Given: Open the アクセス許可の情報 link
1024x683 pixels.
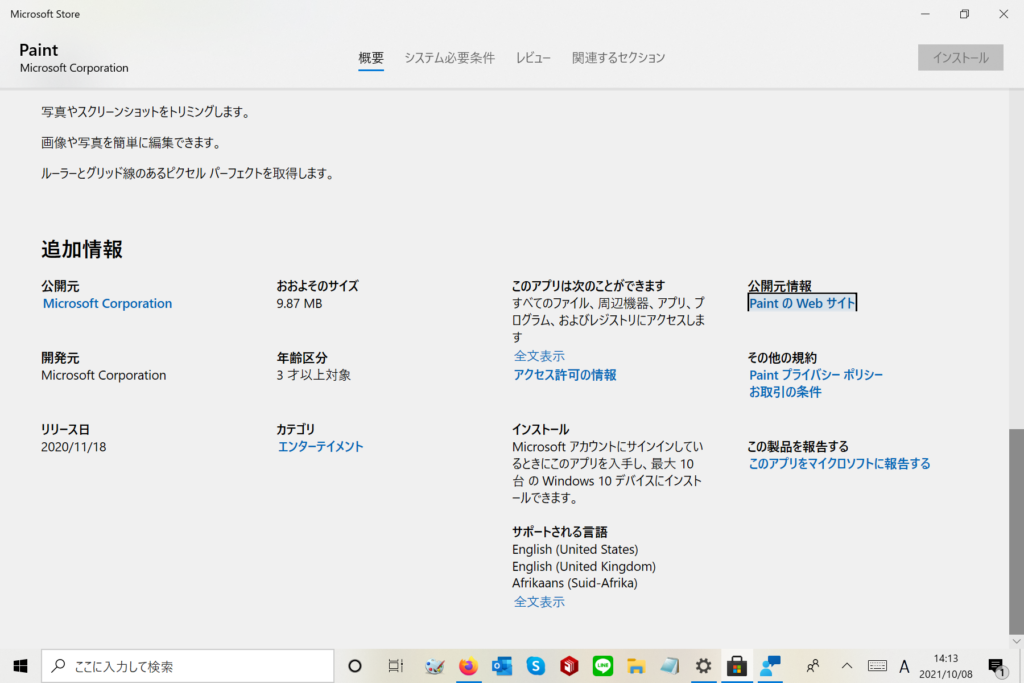Looking at the screenshot, I should coord(565,375).
